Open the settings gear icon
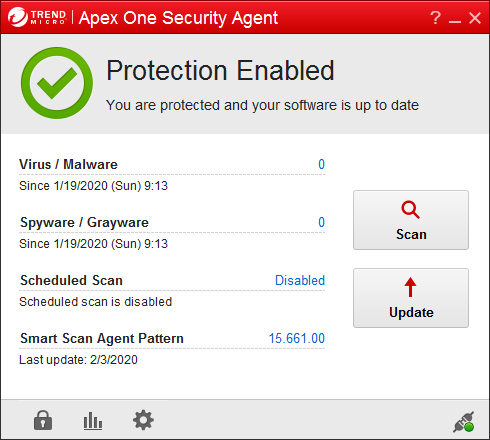The height and width of the screenshot is (440, 490). (143, 420)
